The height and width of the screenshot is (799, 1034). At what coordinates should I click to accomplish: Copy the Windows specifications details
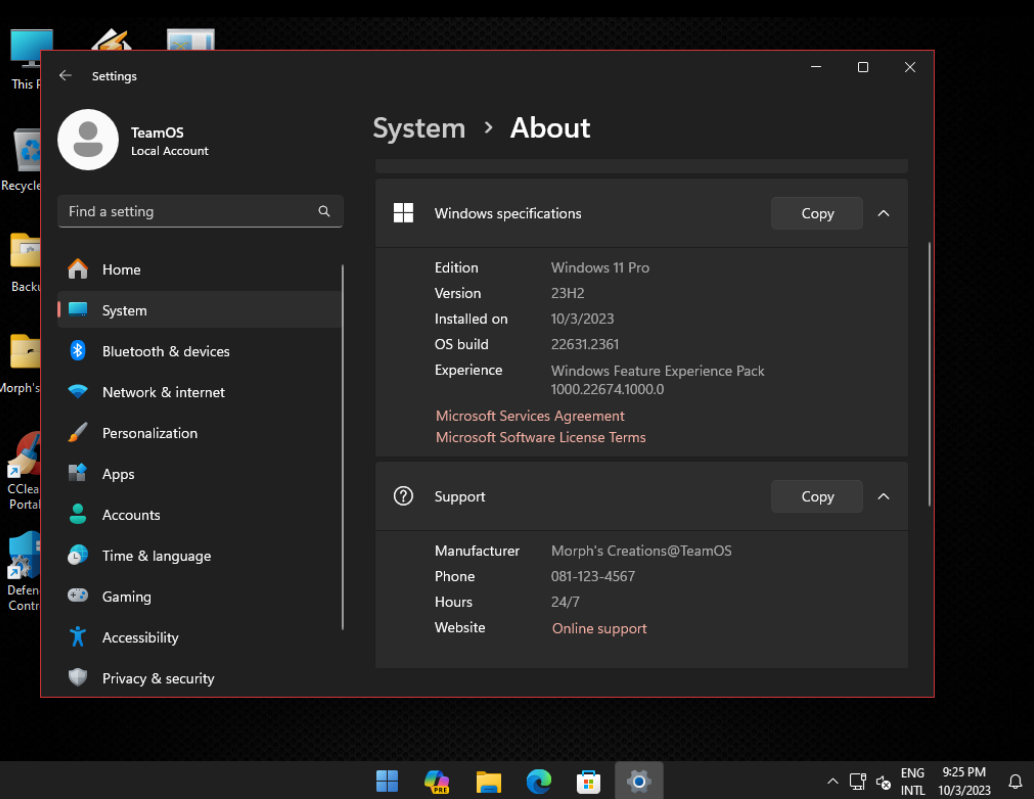click(x=816, y=213)
